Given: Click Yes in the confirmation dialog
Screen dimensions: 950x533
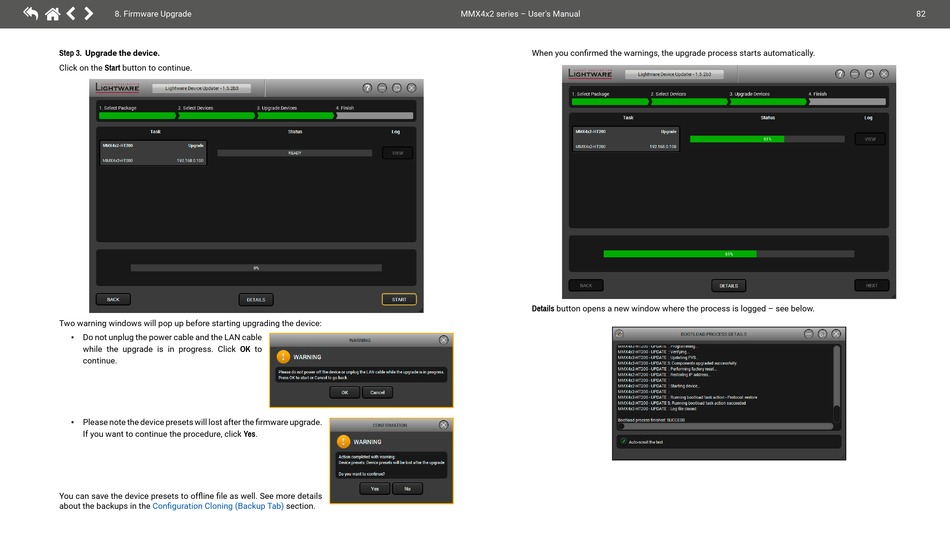Looking at the screenshot, I should point(375,489).
